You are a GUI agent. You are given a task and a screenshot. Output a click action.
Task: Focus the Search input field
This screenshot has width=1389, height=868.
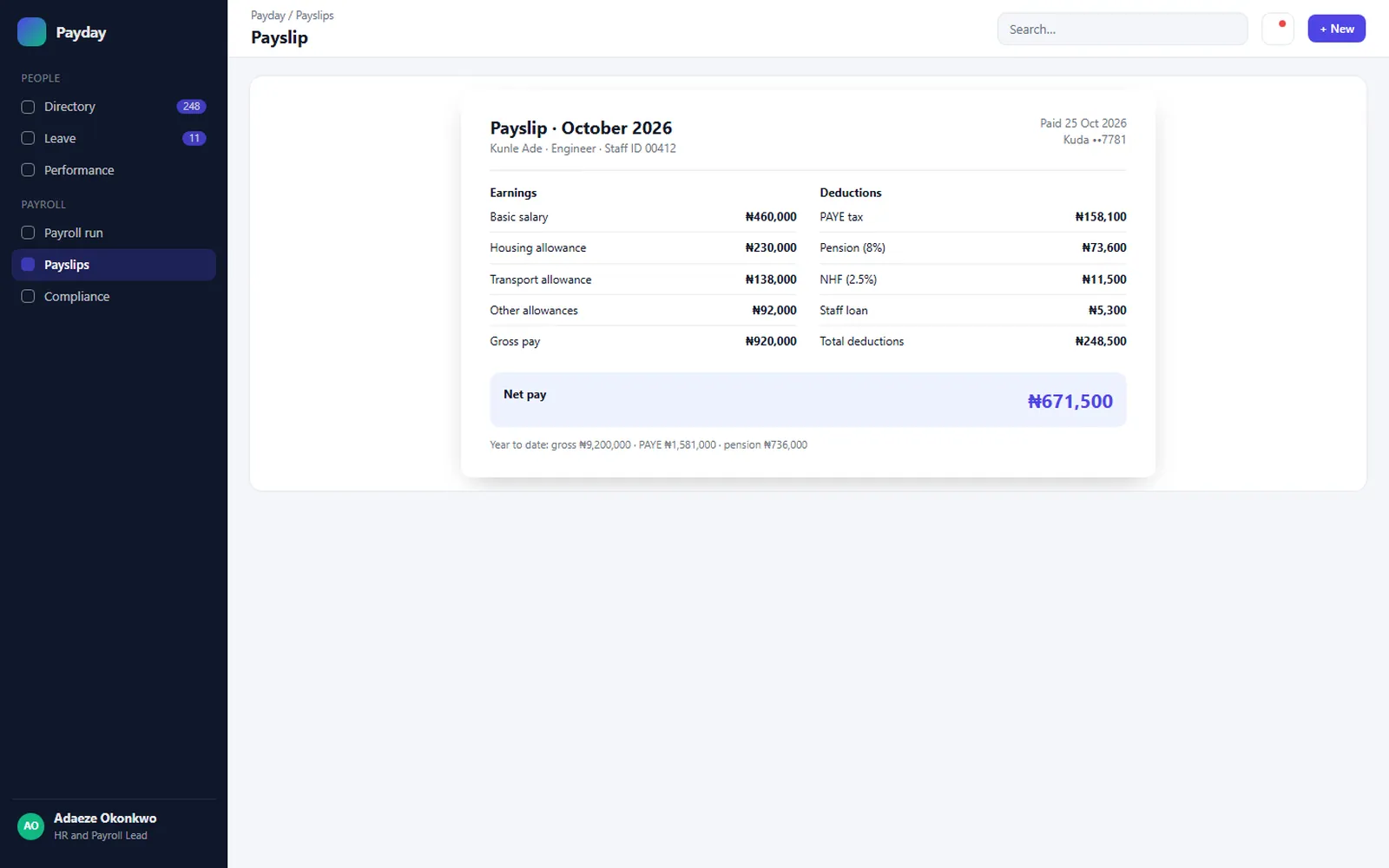(x=1122, y=29)
